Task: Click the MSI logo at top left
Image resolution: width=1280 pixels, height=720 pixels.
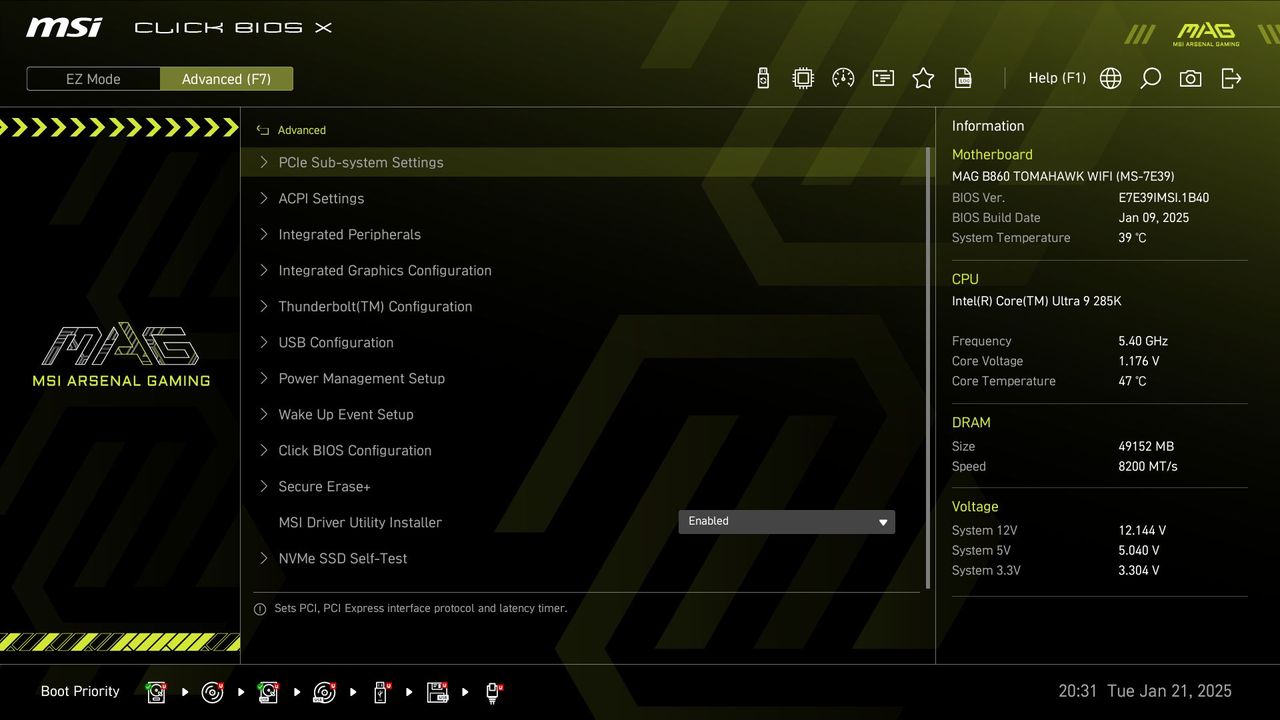Action: [64, 27]
